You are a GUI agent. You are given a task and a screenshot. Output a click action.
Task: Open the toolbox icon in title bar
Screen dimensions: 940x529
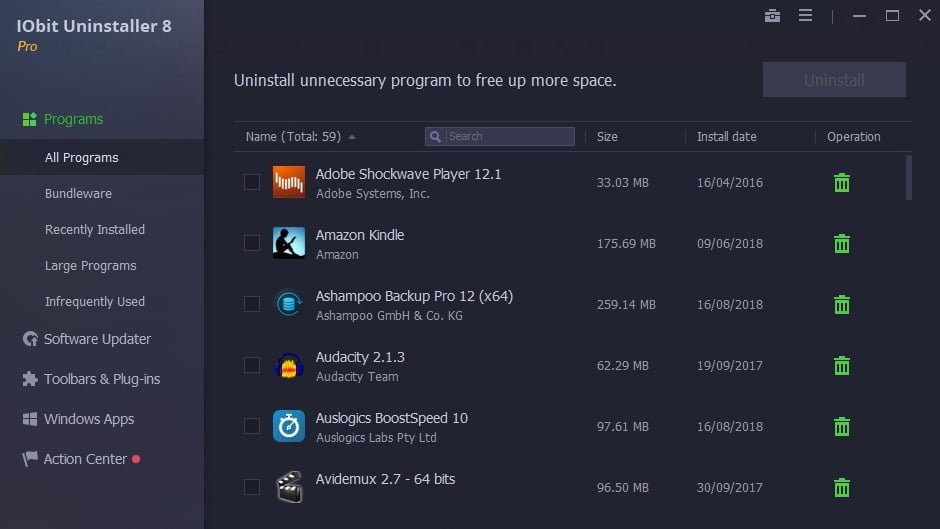click(772, 16)
